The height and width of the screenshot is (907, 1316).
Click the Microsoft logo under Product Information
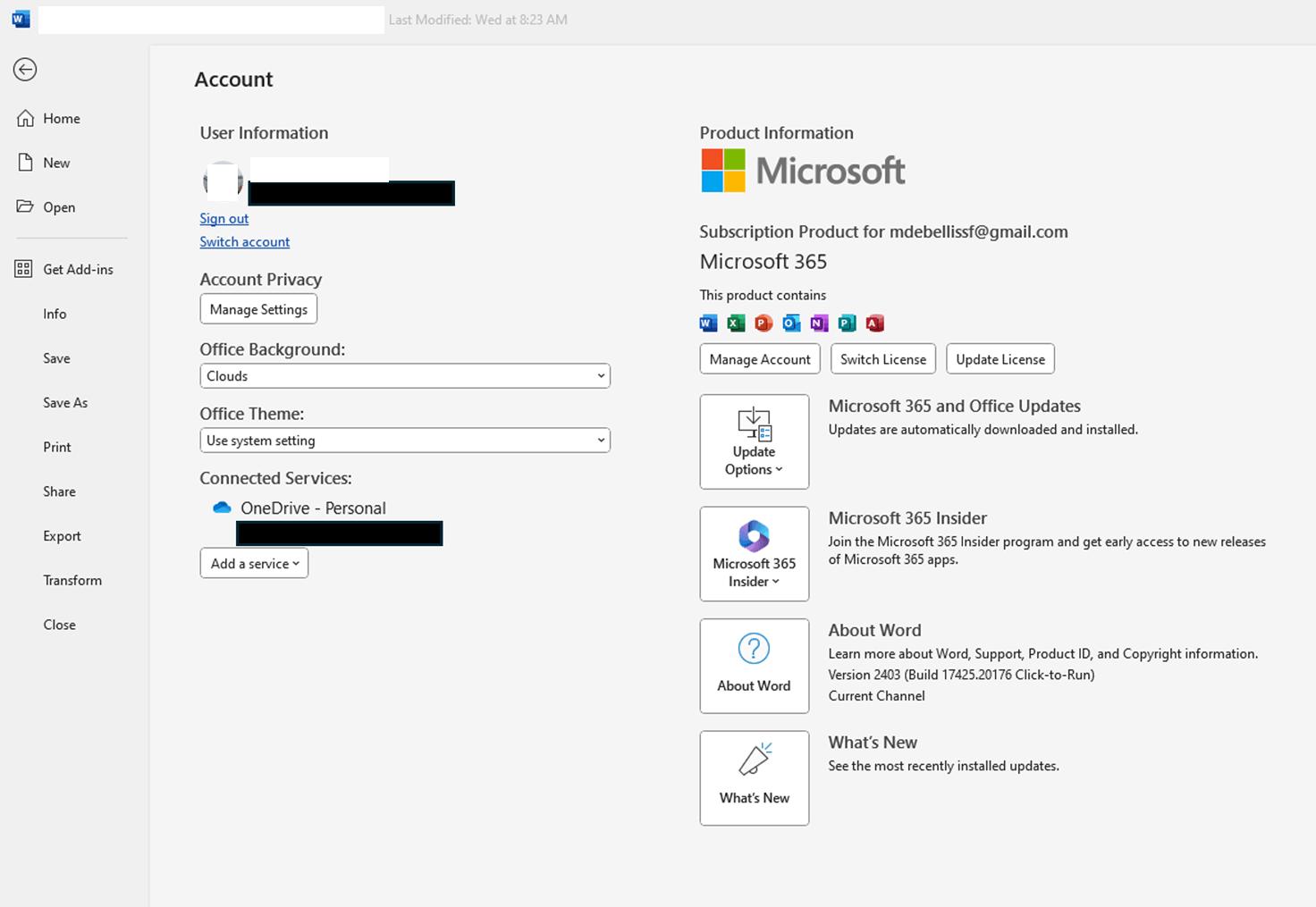coord(803,171)
